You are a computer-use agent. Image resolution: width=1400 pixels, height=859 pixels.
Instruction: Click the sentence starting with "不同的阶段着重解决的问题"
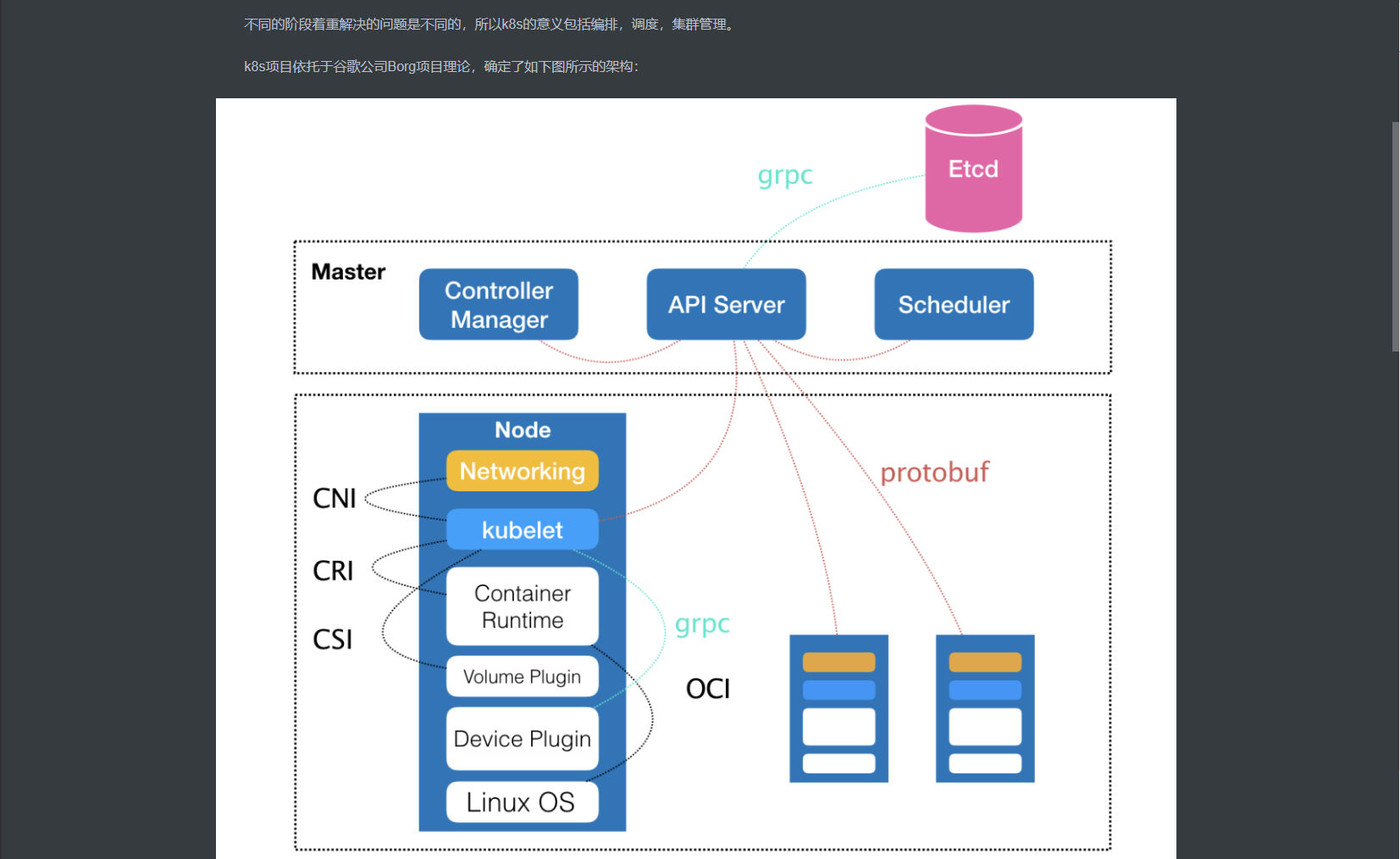(491, 25)
